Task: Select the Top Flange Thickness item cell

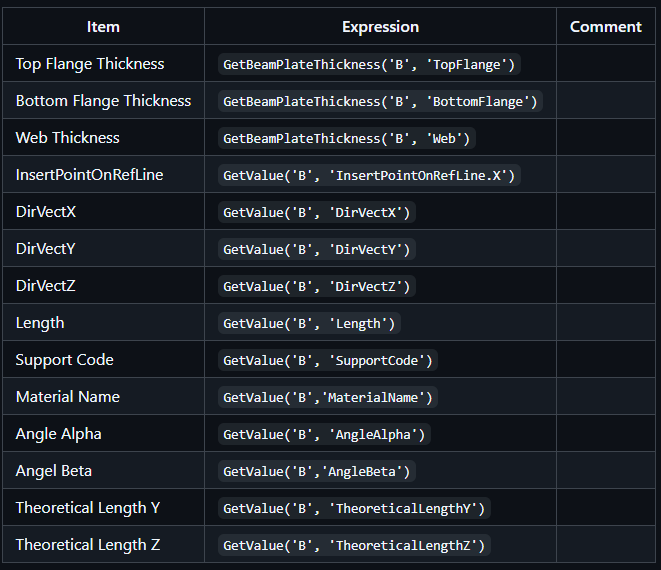Action: [x=90, y=64]
